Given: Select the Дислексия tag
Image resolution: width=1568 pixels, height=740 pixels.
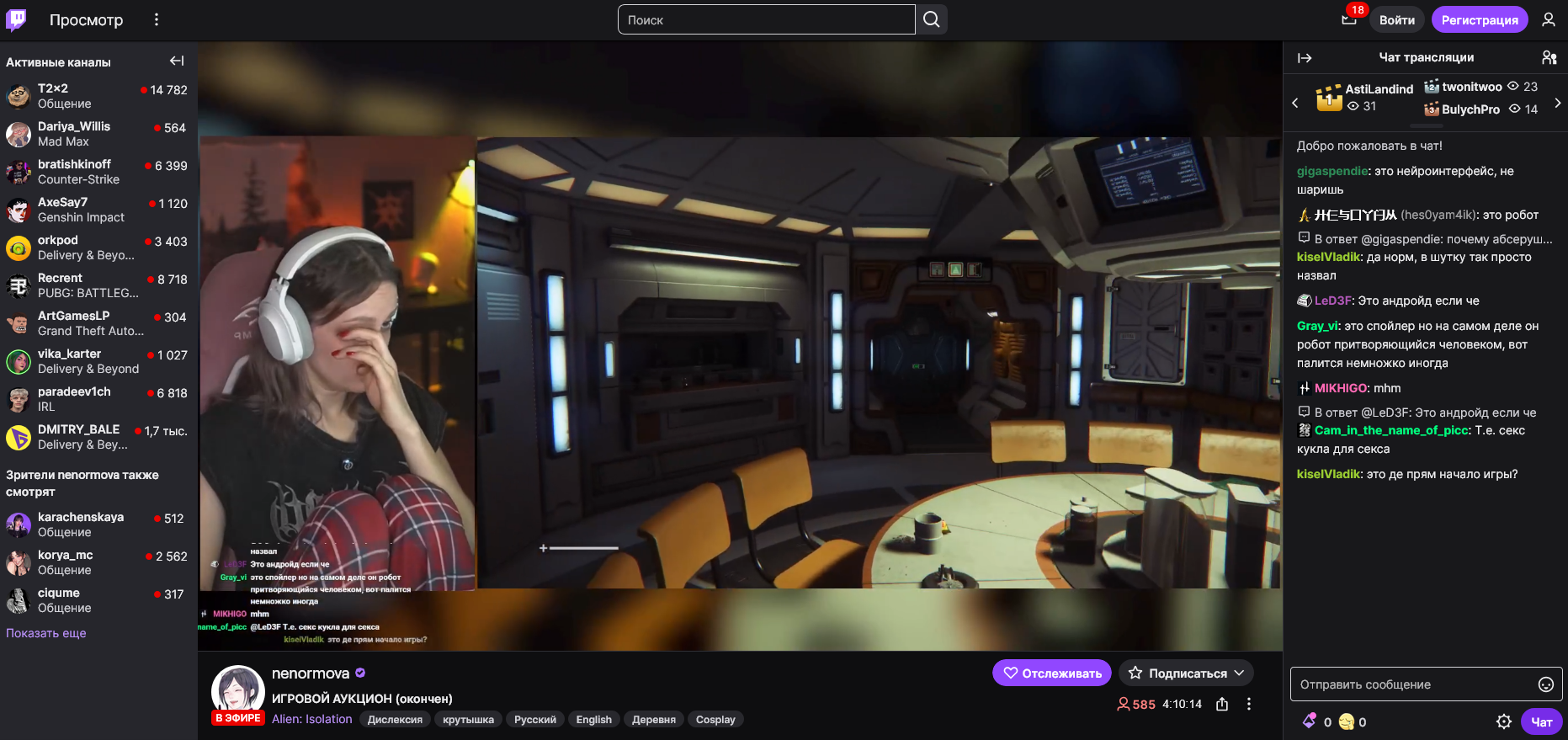Looking at the screenshot, I should coord(395,719).
